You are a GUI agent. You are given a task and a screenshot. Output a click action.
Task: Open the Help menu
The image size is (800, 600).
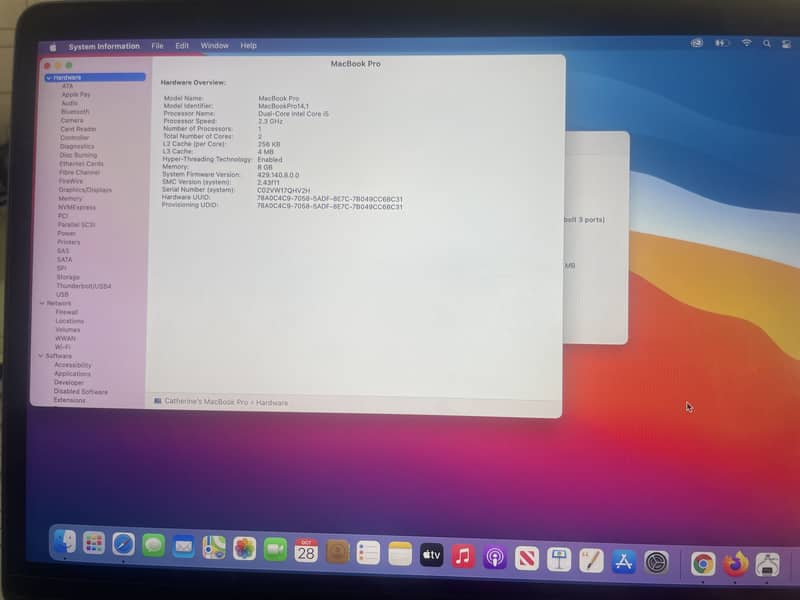point(248,45)
